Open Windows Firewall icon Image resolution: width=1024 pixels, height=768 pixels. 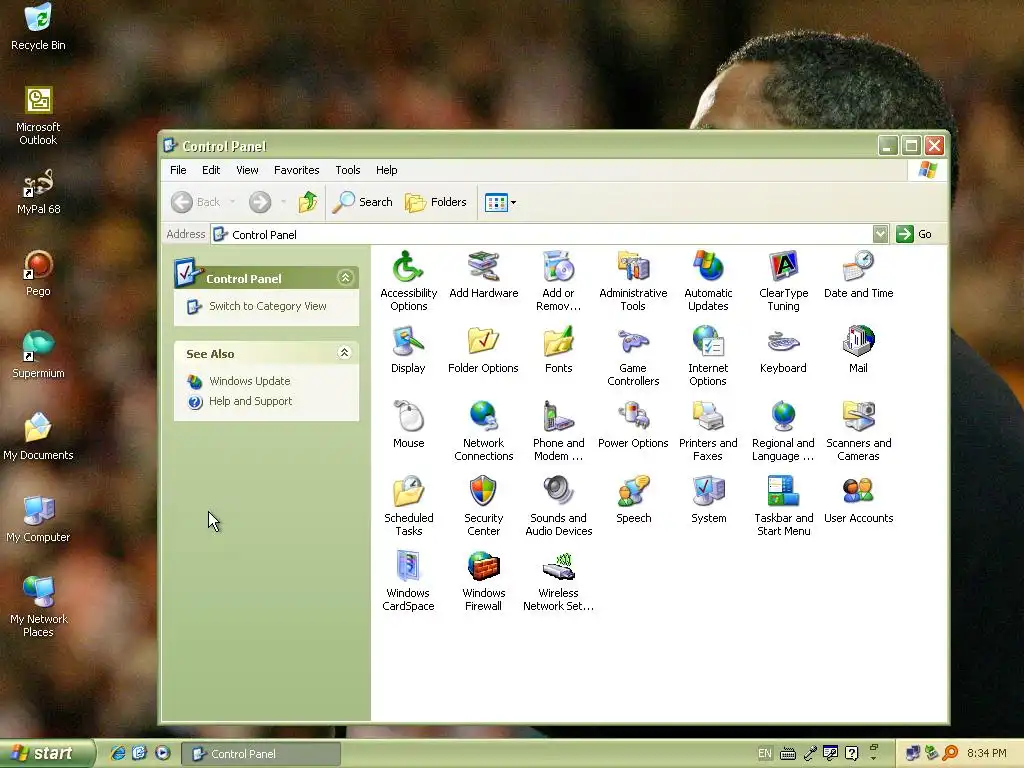click(483, 581)
